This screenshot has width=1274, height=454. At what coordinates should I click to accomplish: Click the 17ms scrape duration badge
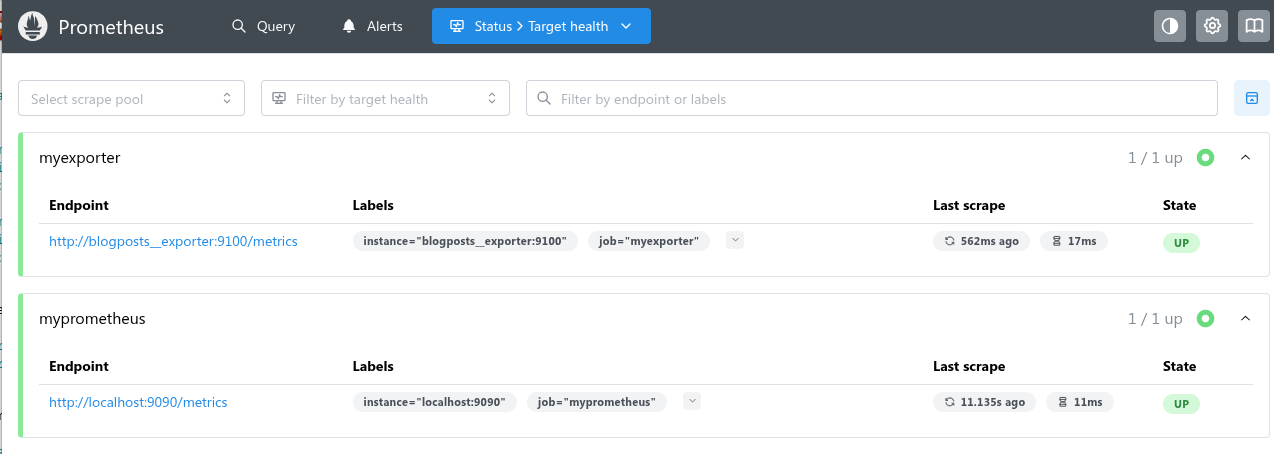(1074, 241)
